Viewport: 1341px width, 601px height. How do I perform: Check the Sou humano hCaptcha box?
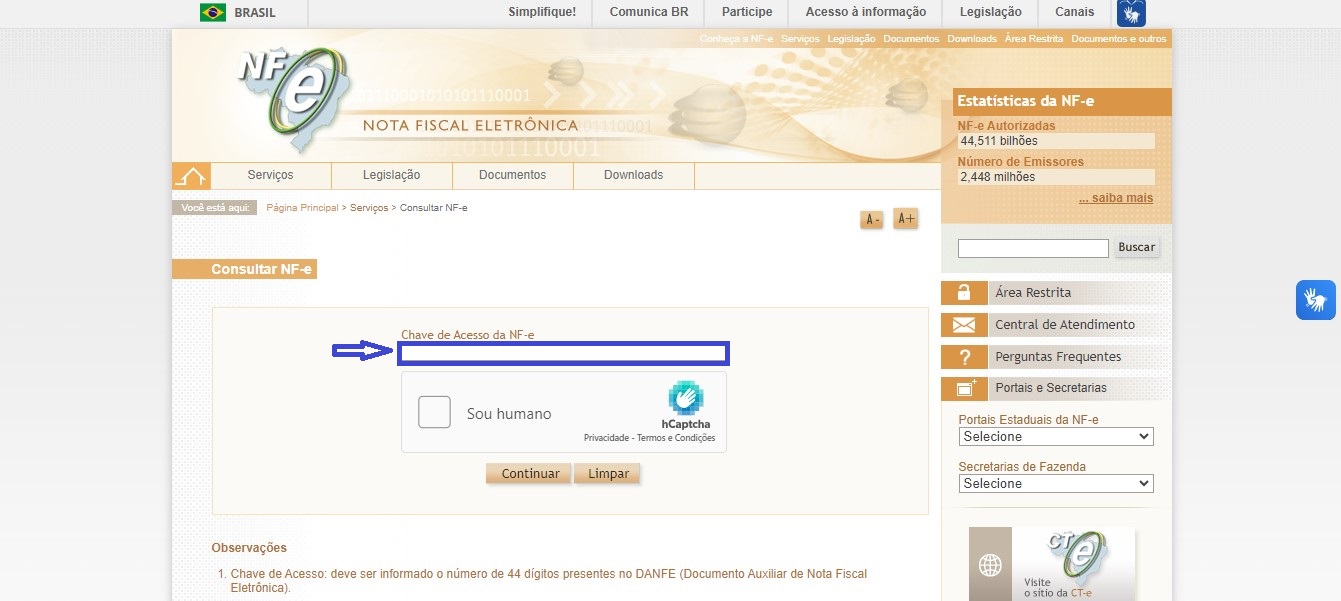[434, 412]
